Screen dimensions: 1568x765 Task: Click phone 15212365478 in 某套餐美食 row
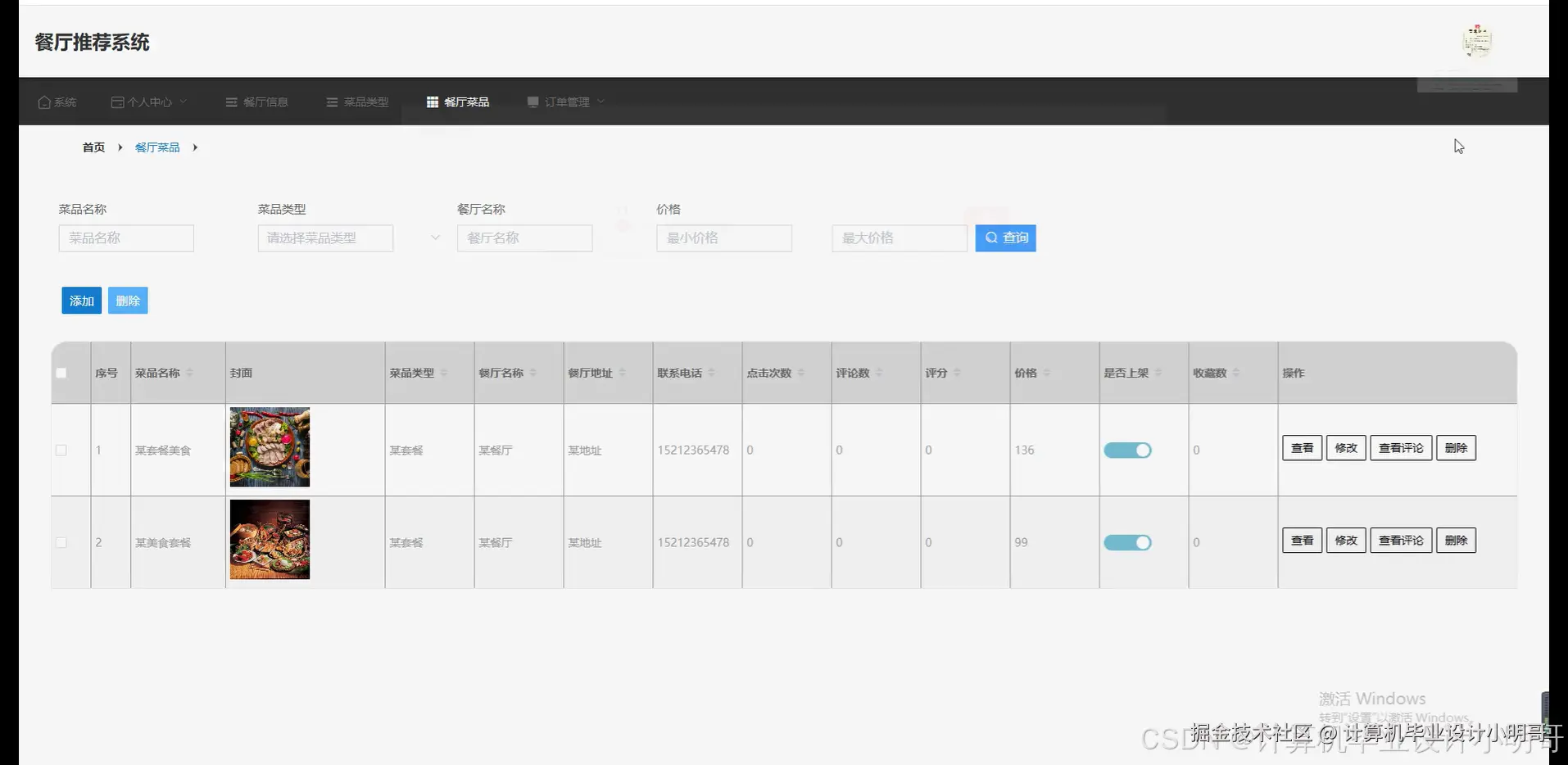pos(693,450)
